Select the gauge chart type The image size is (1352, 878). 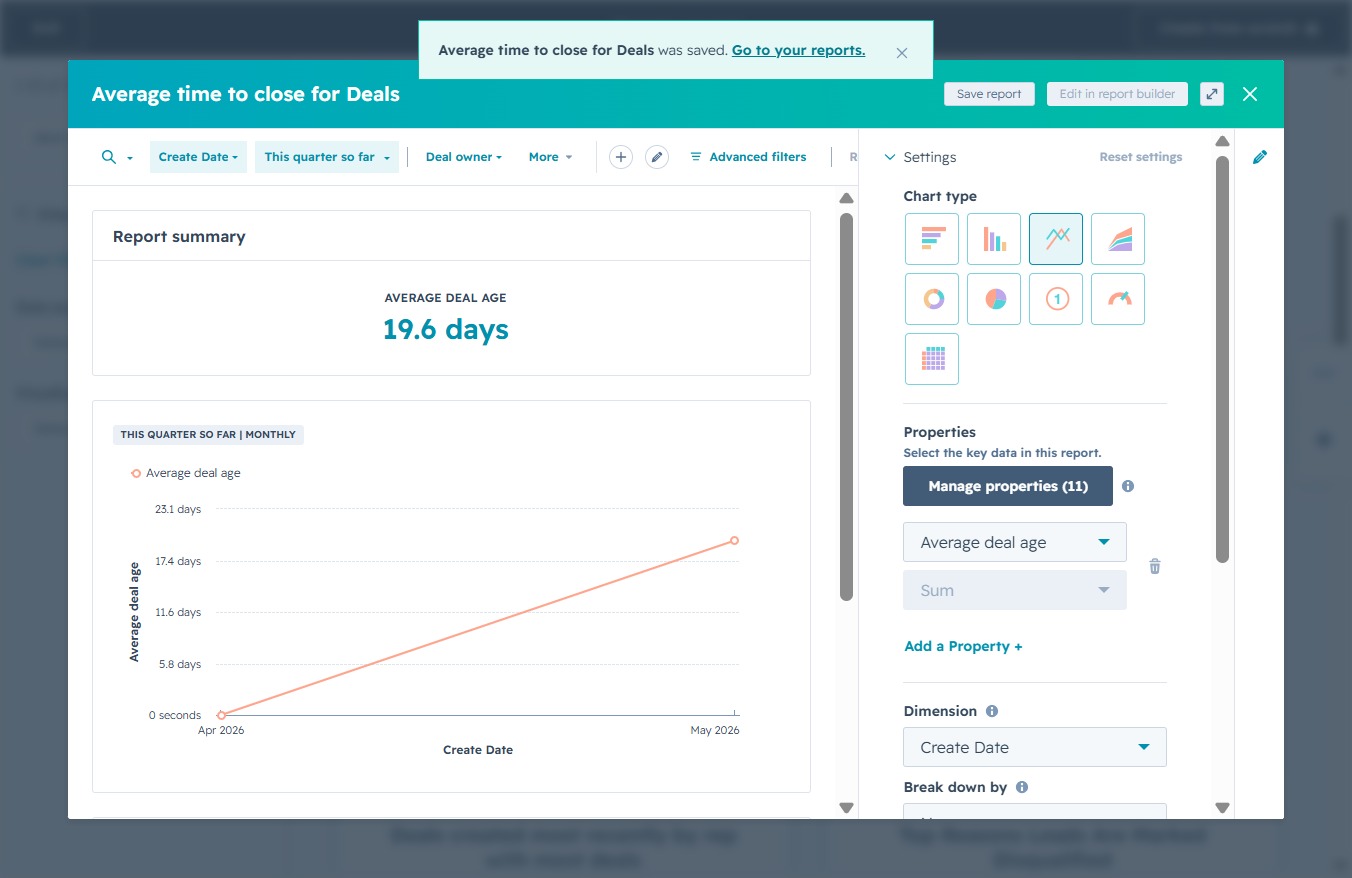coord(1118,299)
